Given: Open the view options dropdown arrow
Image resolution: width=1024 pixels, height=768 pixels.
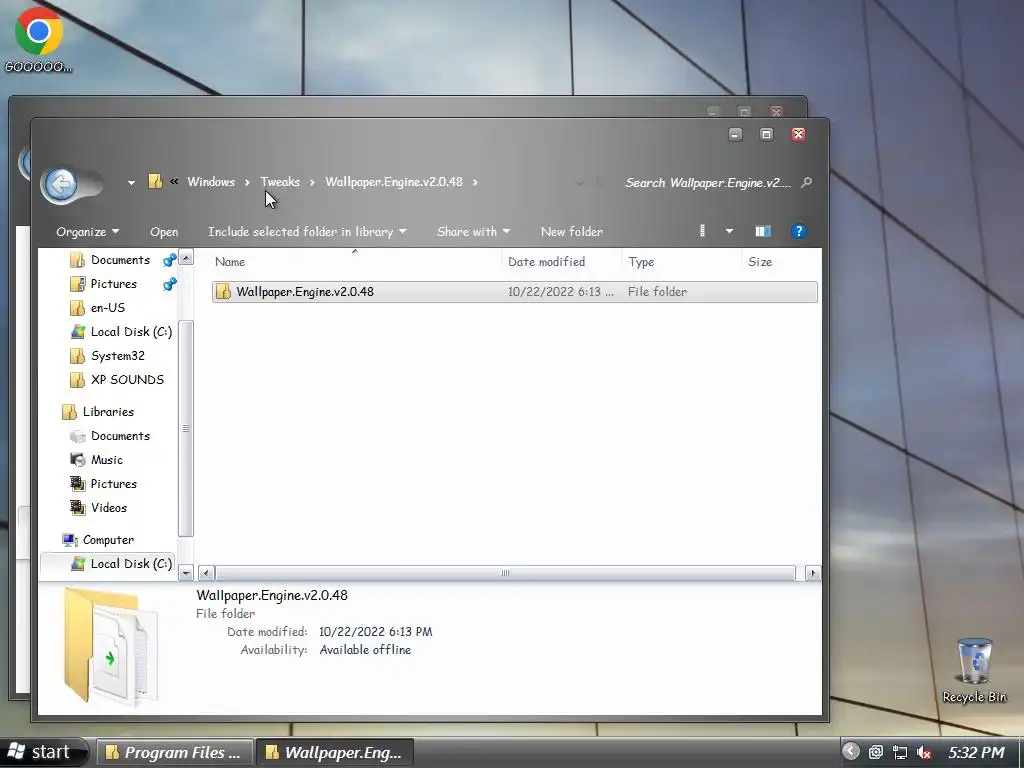Looking at the screenshot, I should [x=729, y=231].
